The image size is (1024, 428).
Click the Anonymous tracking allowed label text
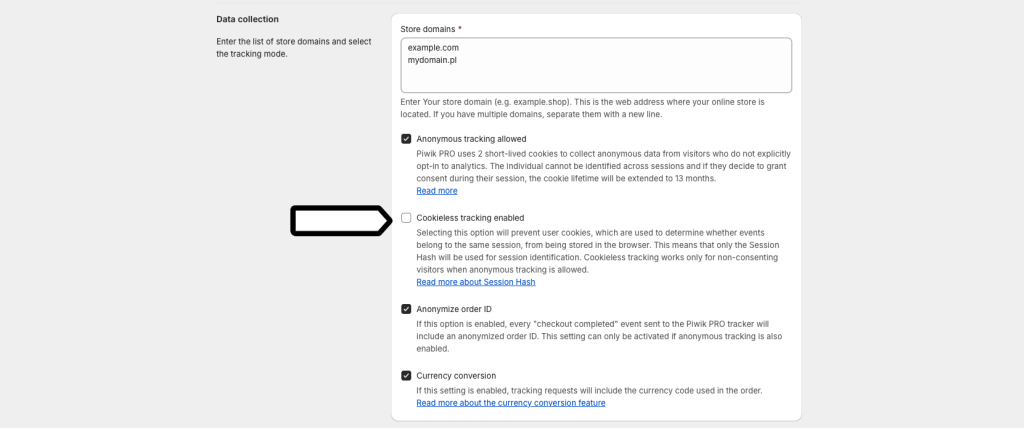click(x=472, y=139)
